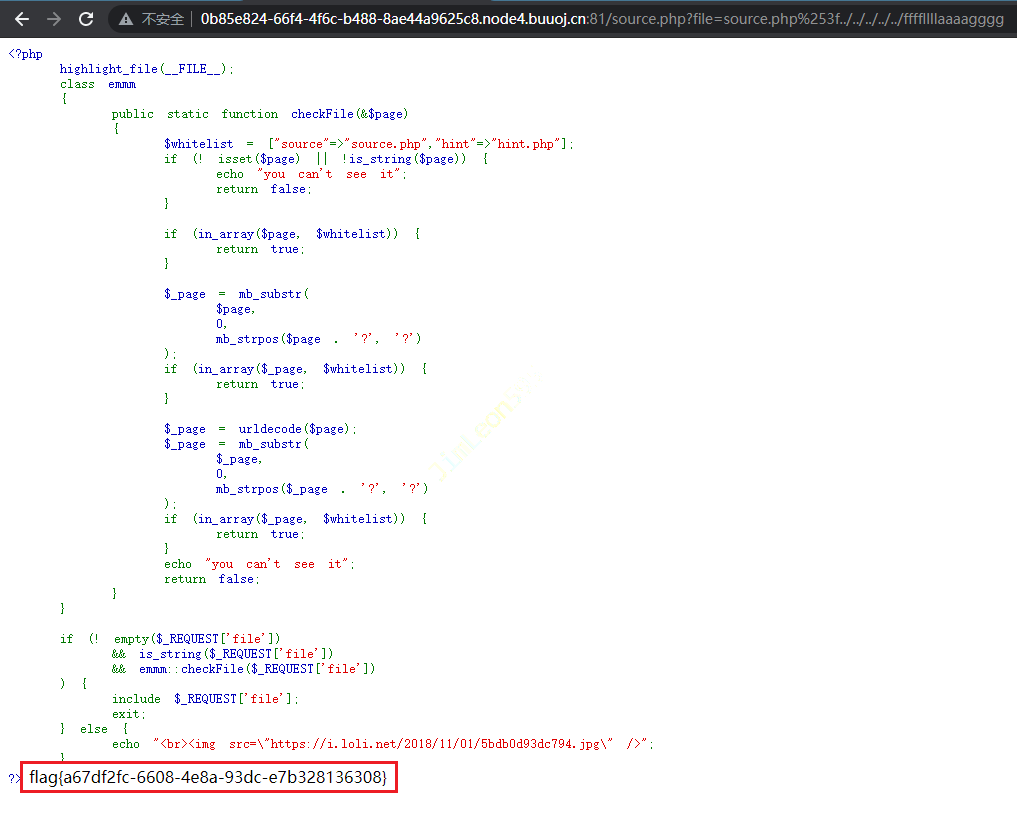This screenshot has width=1017, height=822.
Task: Click the 'return false;' at function end
Action: (x=211, y=579)
